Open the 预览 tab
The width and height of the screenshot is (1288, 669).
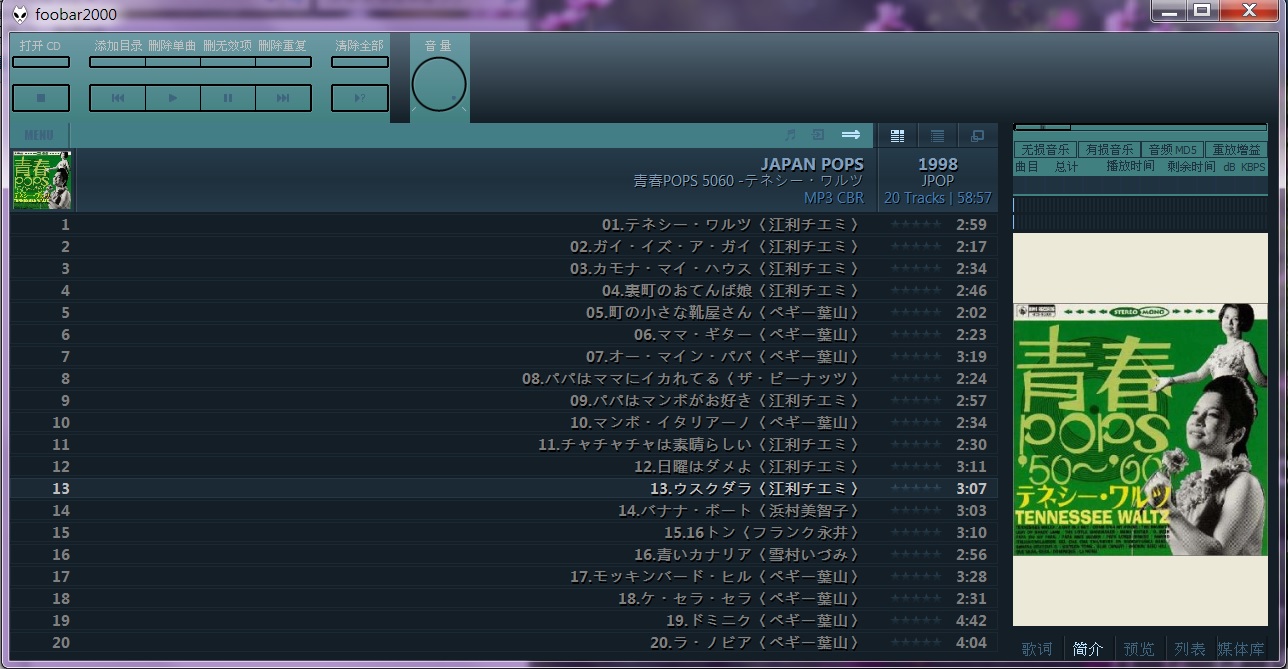[x=1139, y=649]
